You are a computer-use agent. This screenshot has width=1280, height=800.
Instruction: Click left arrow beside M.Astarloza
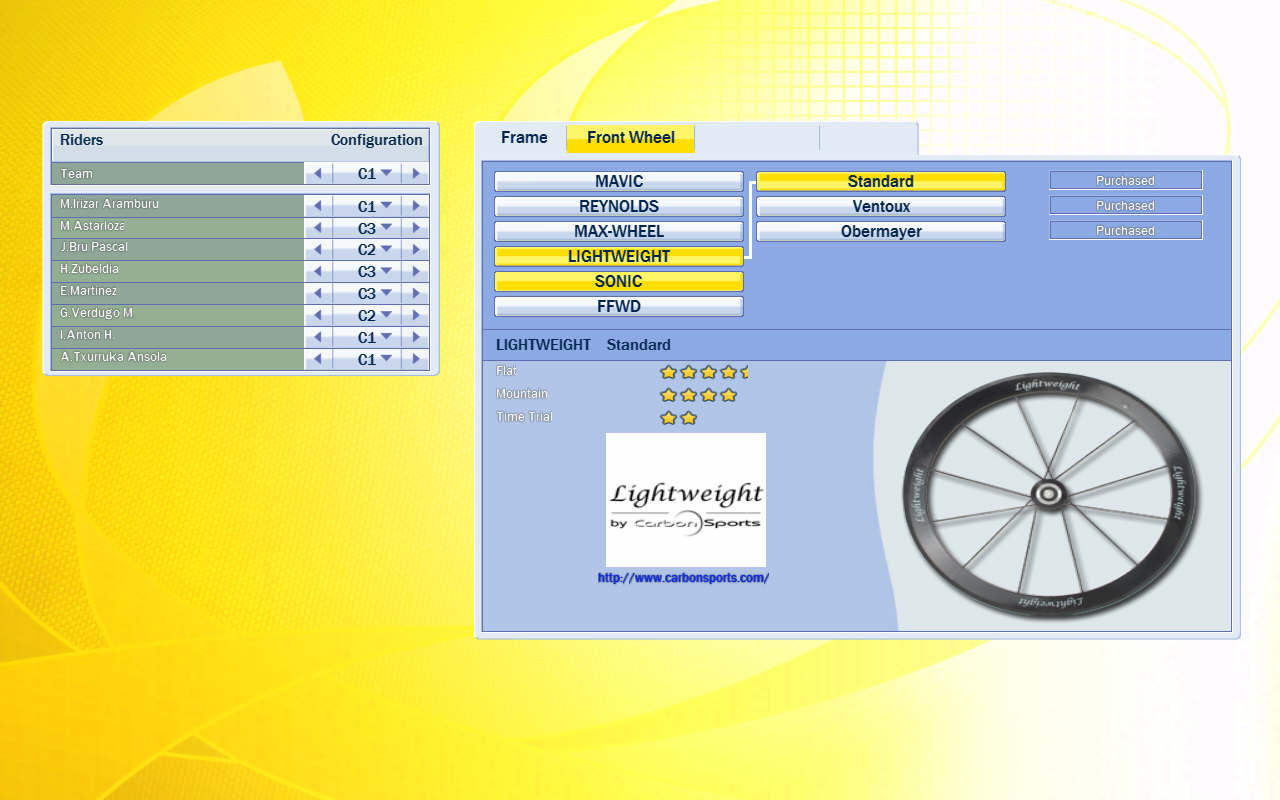point(318,228)
